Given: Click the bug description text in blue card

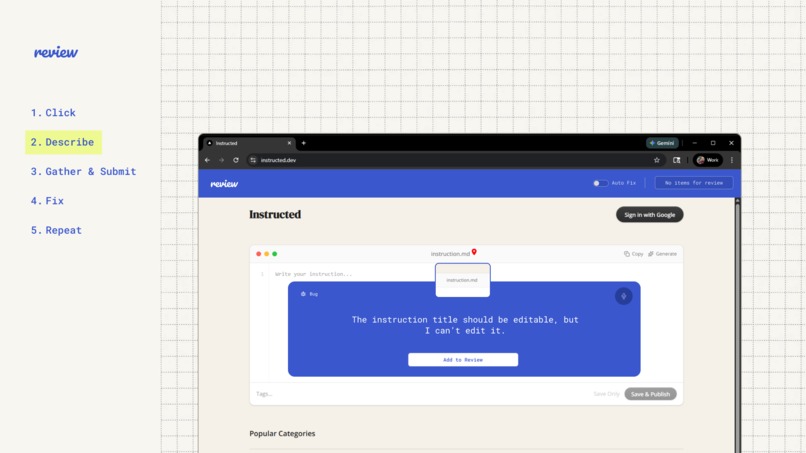Looking at the screenshot, I should click(465, 325).
